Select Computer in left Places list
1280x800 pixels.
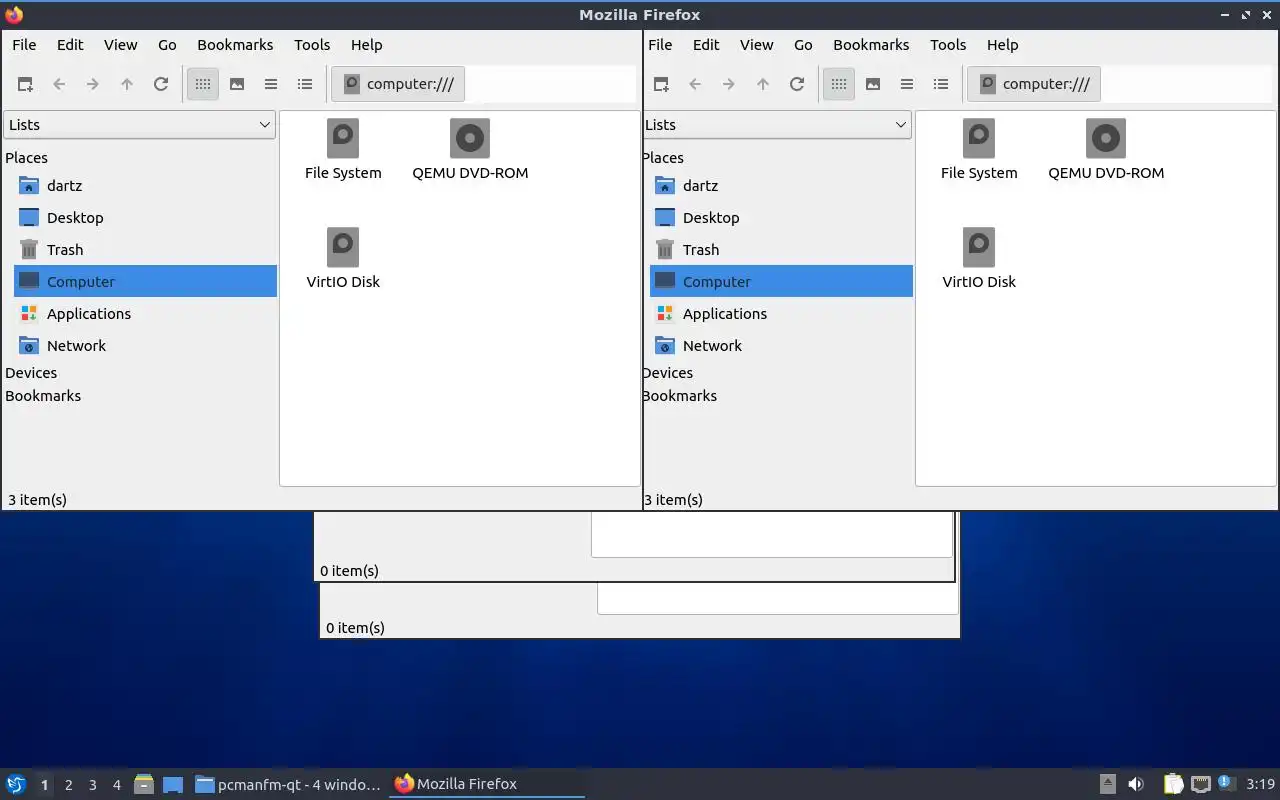coord(145,282)
